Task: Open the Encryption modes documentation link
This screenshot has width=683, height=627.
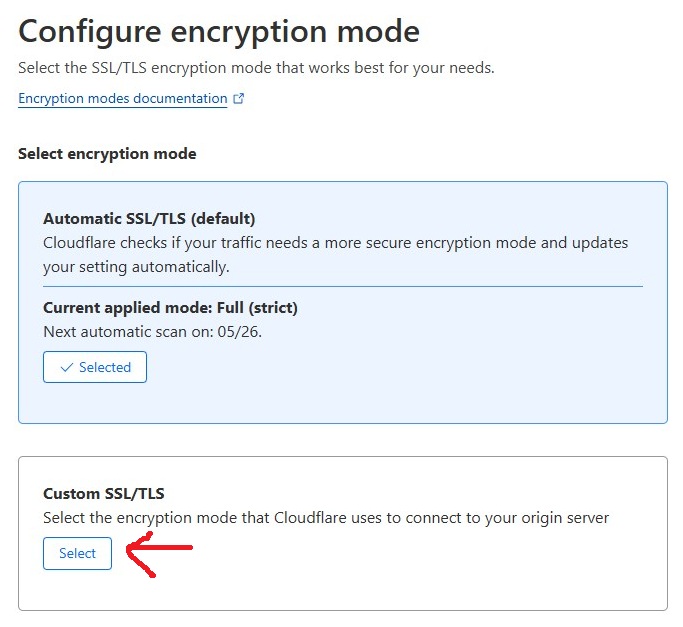Action: [x=122, y=99]
